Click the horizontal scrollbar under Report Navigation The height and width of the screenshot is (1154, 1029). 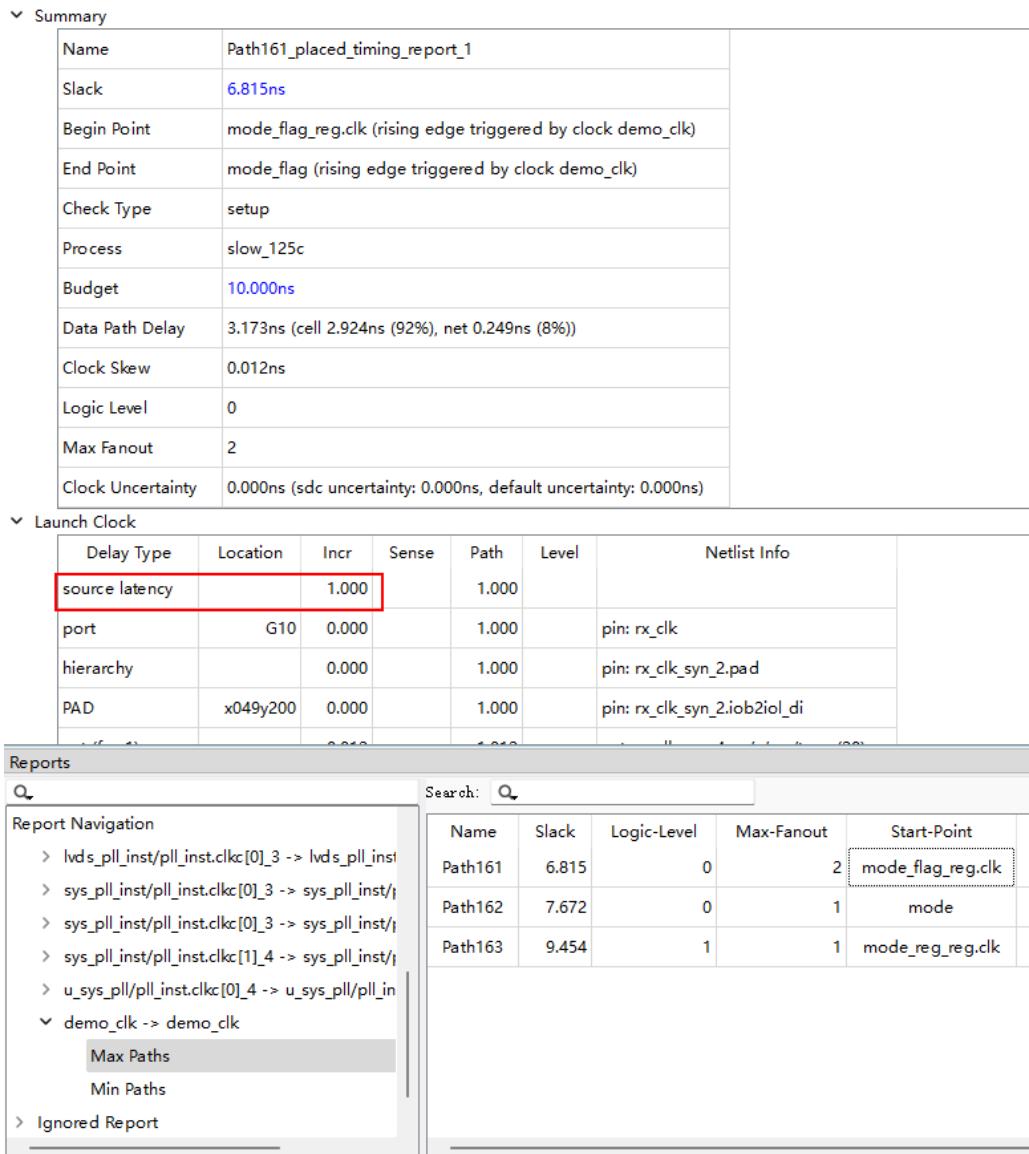[155, 1147]
